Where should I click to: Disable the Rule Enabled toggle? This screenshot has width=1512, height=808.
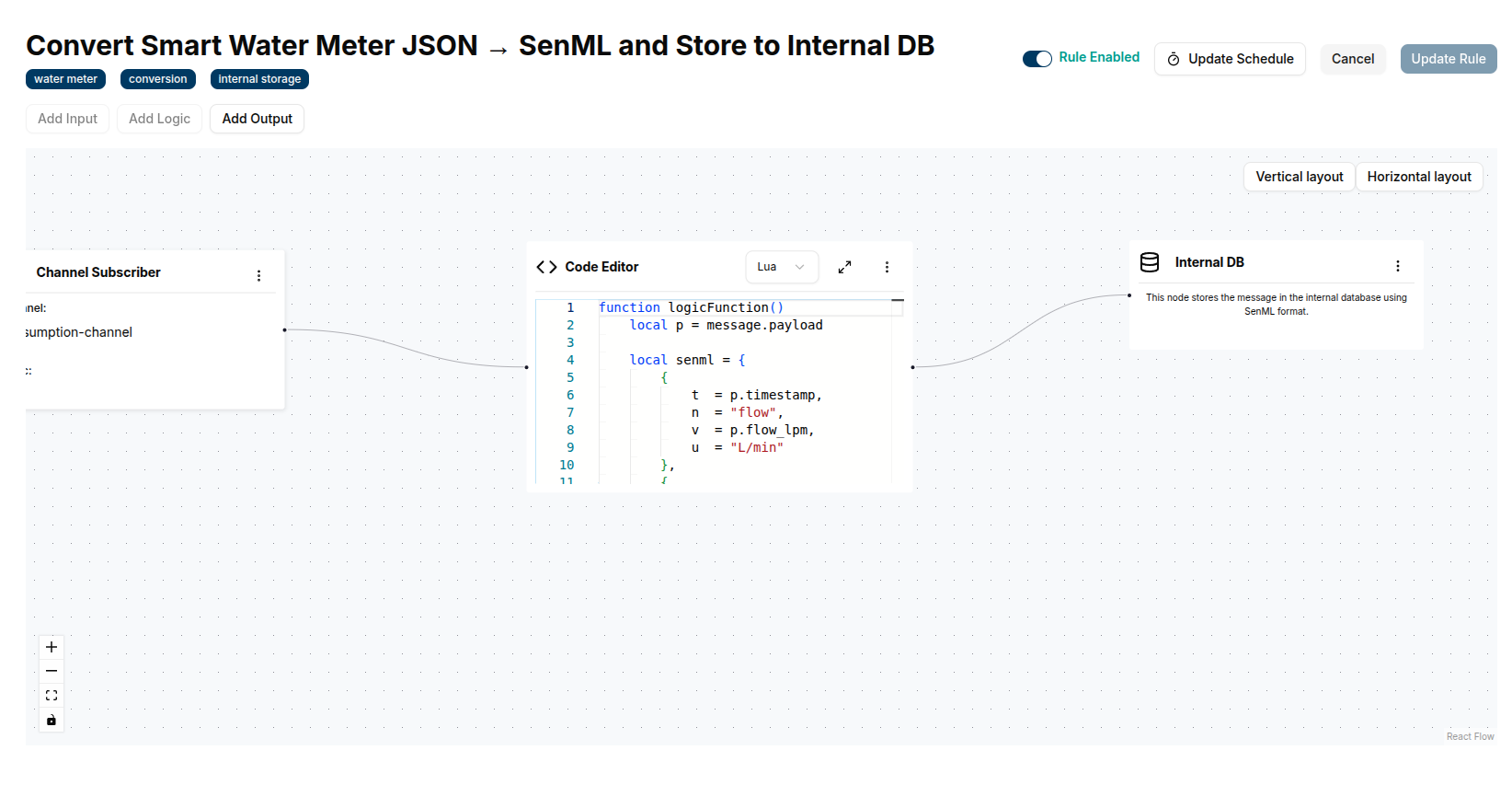click(x=1037, y=59)
